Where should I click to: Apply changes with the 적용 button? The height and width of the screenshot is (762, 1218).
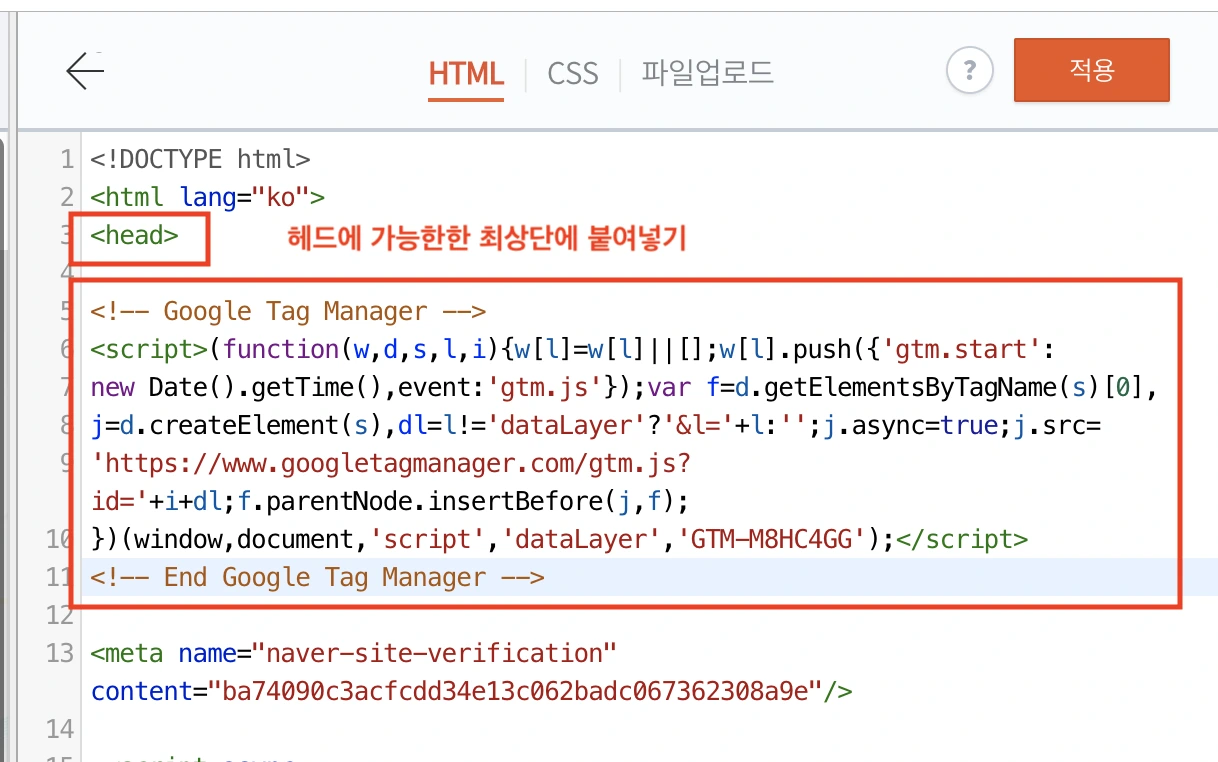pyautogui.click(x=1092, y=70)
